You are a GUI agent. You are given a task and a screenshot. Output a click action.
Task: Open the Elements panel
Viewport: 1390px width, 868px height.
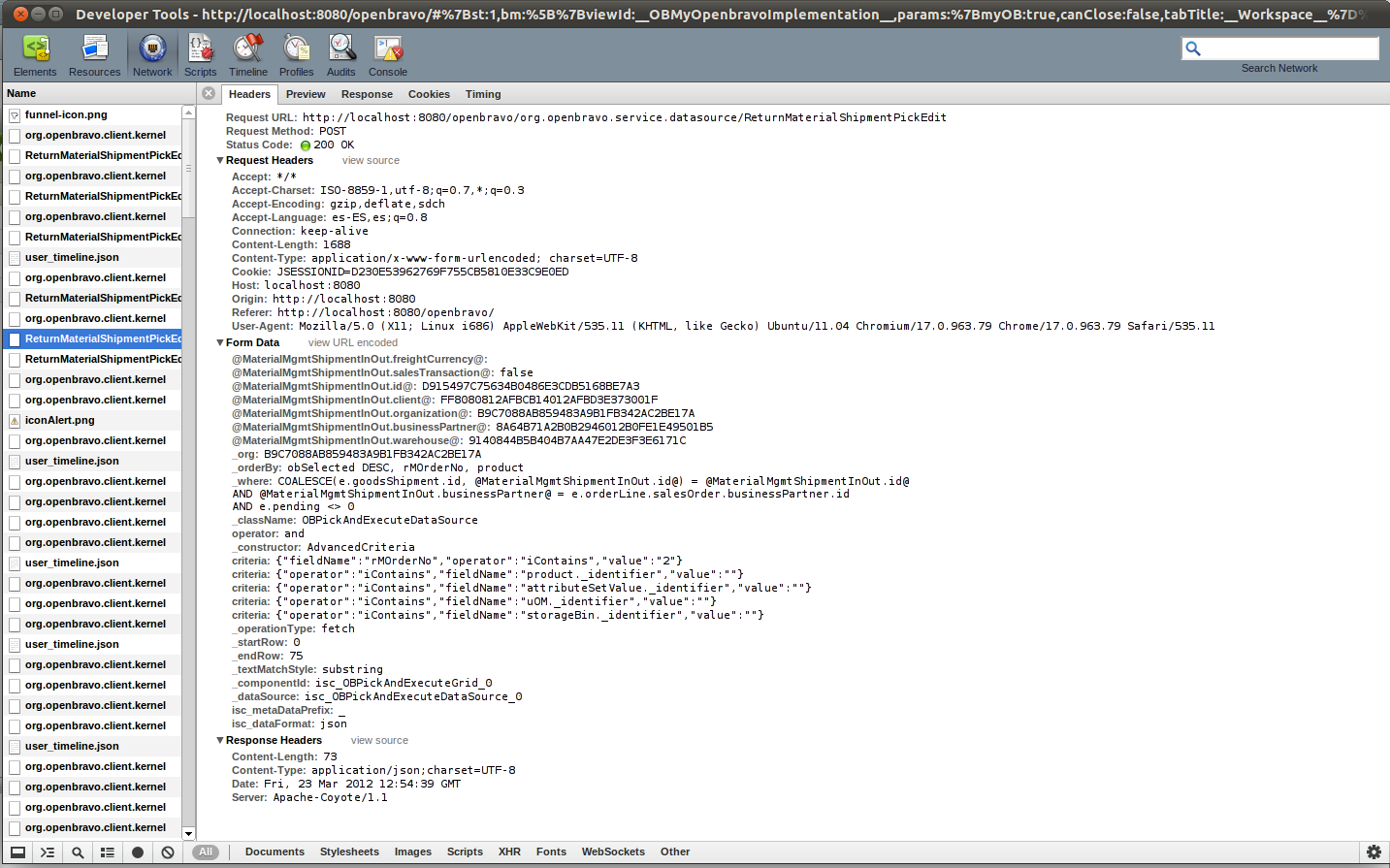35,55
